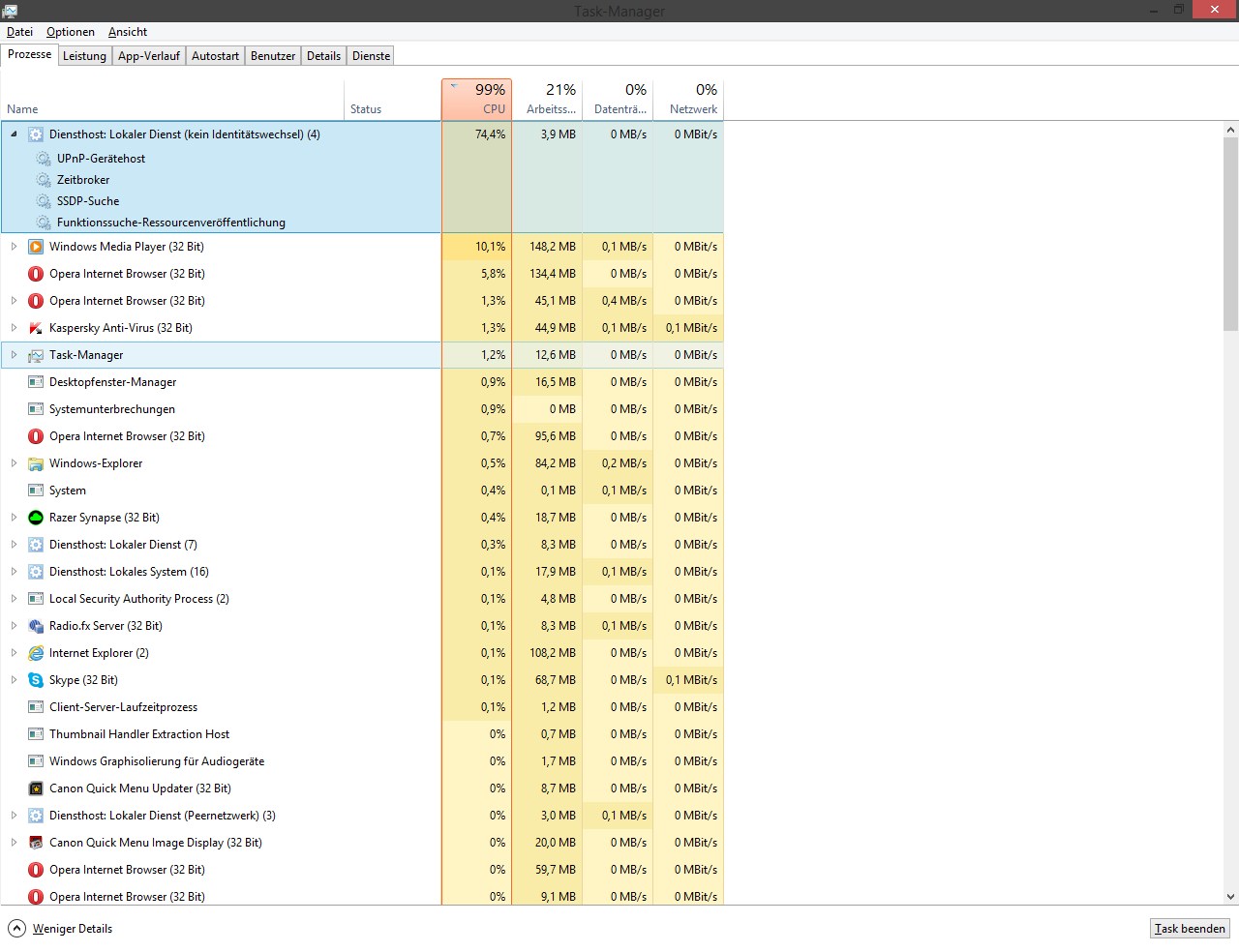Viewport: 1239px width, 952px height.
Task: Click the Skype process icon
Action: (x=36, y=680)
